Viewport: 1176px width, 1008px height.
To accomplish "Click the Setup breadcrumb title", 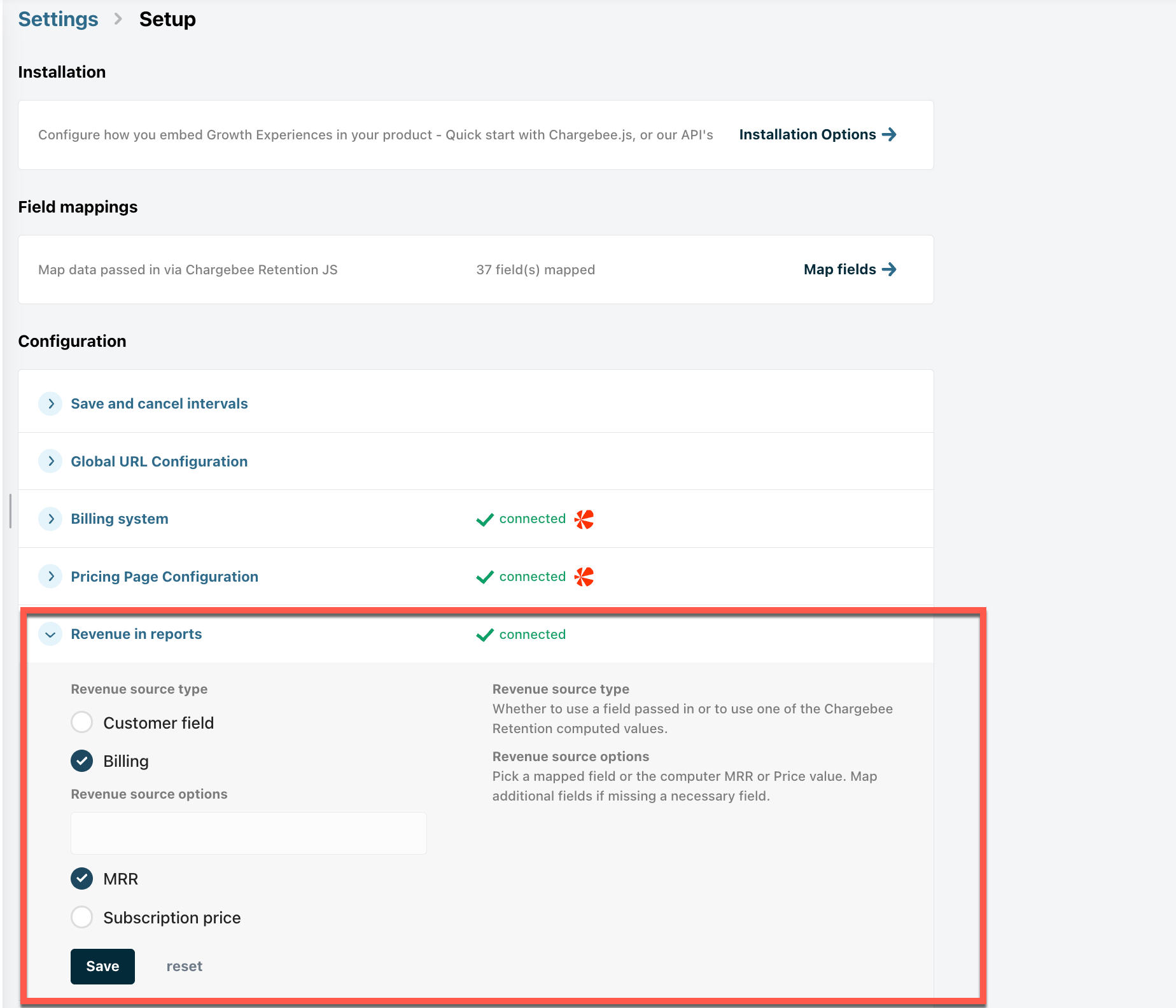I will point(167,19).
